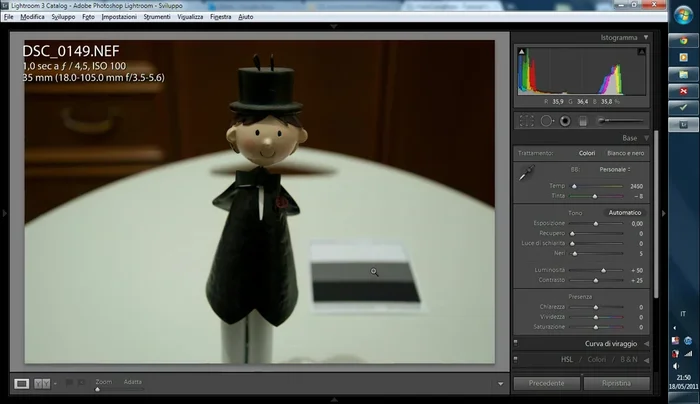The width and height of the screenshot is (700, 404).
Task: Click the Esposizione slider handle
Action: point(596,223)
